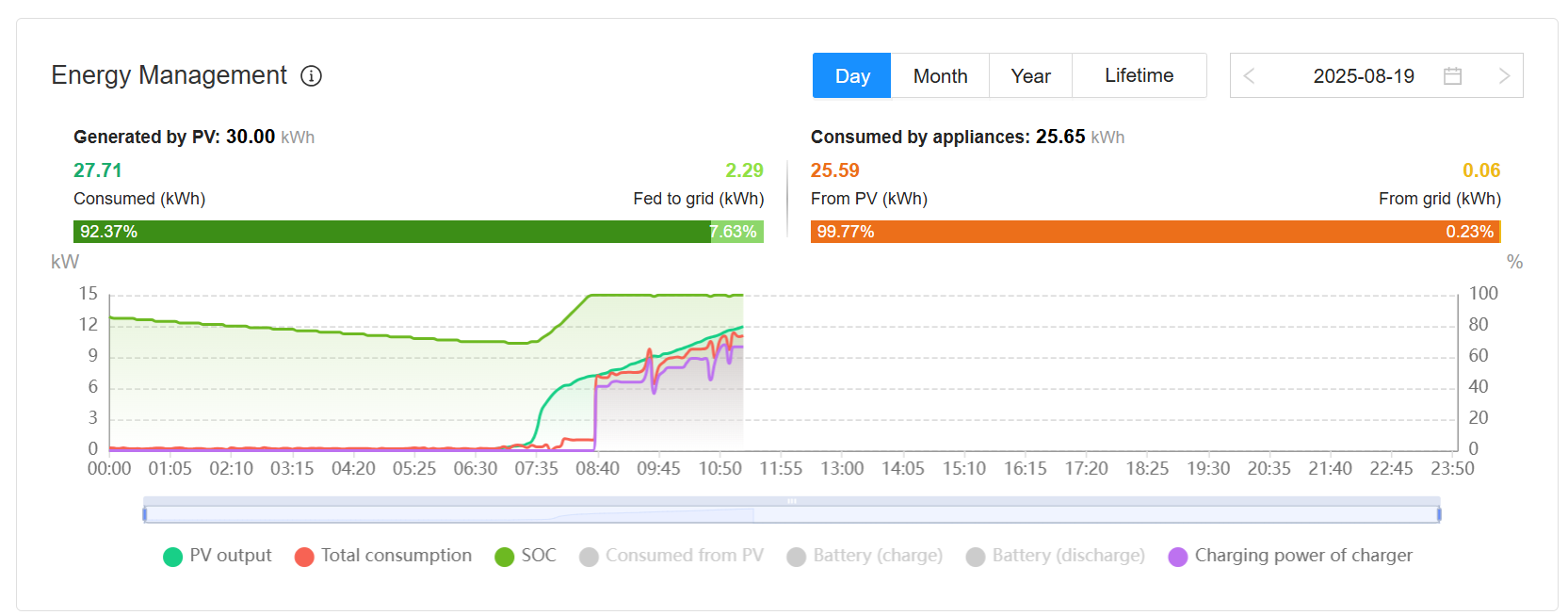Select the Day tab
Screen dimensions: 1568x615
tap(851, 76)
